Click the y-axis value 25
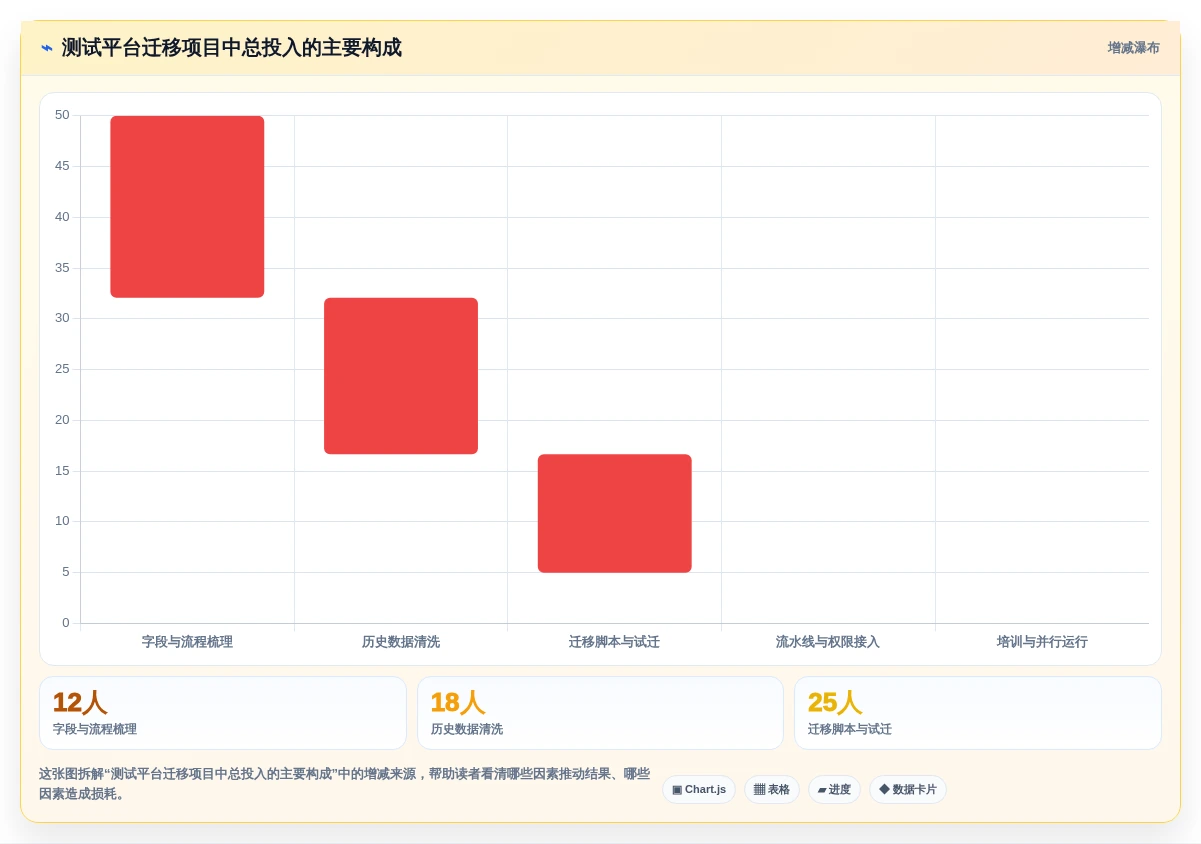1201x844 pixels. click(62, 369)
